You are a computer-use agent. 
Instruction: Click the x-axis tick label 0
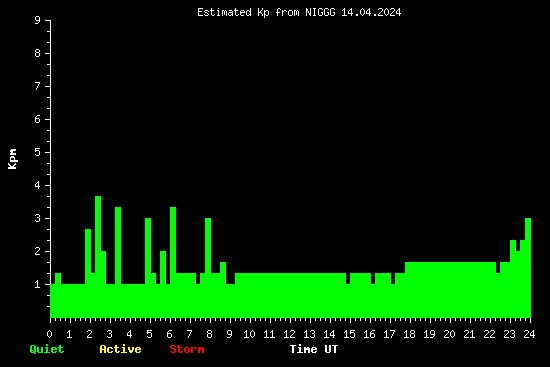[49, 334]
